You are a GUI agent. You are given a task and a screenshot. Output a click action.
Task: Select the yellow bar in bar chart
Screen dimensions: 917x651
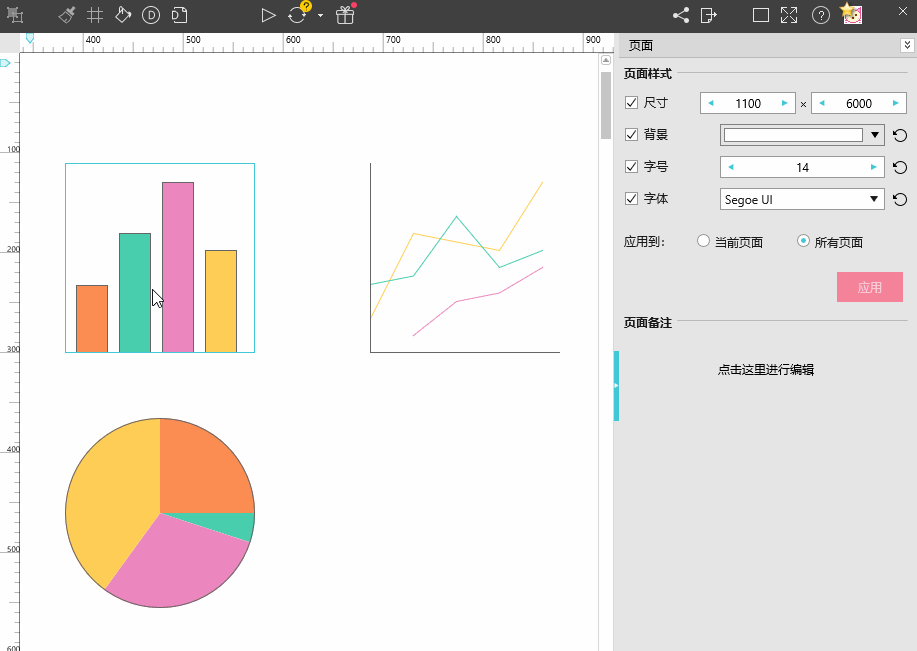[x=221, y=301]
